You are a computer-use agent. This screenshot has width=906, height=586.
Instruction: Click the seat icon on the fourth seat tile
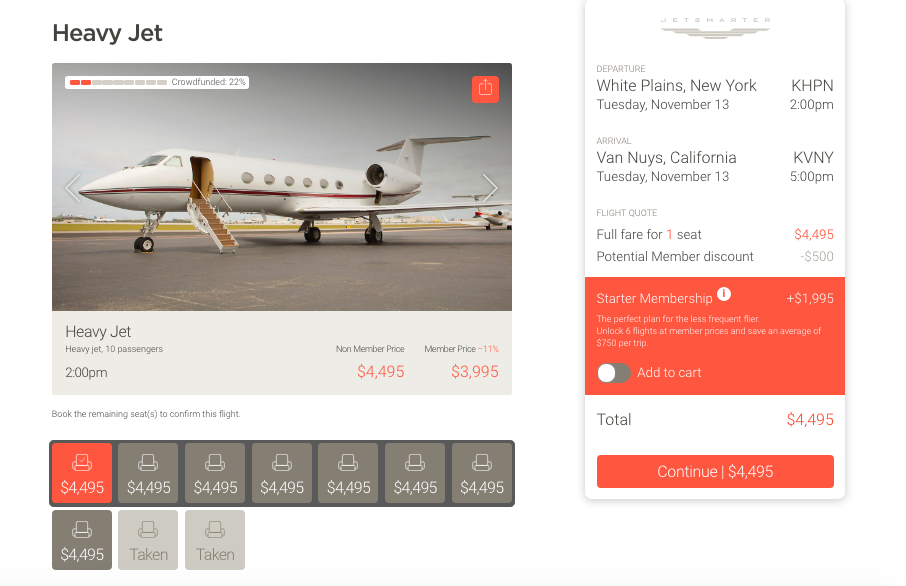281,463
